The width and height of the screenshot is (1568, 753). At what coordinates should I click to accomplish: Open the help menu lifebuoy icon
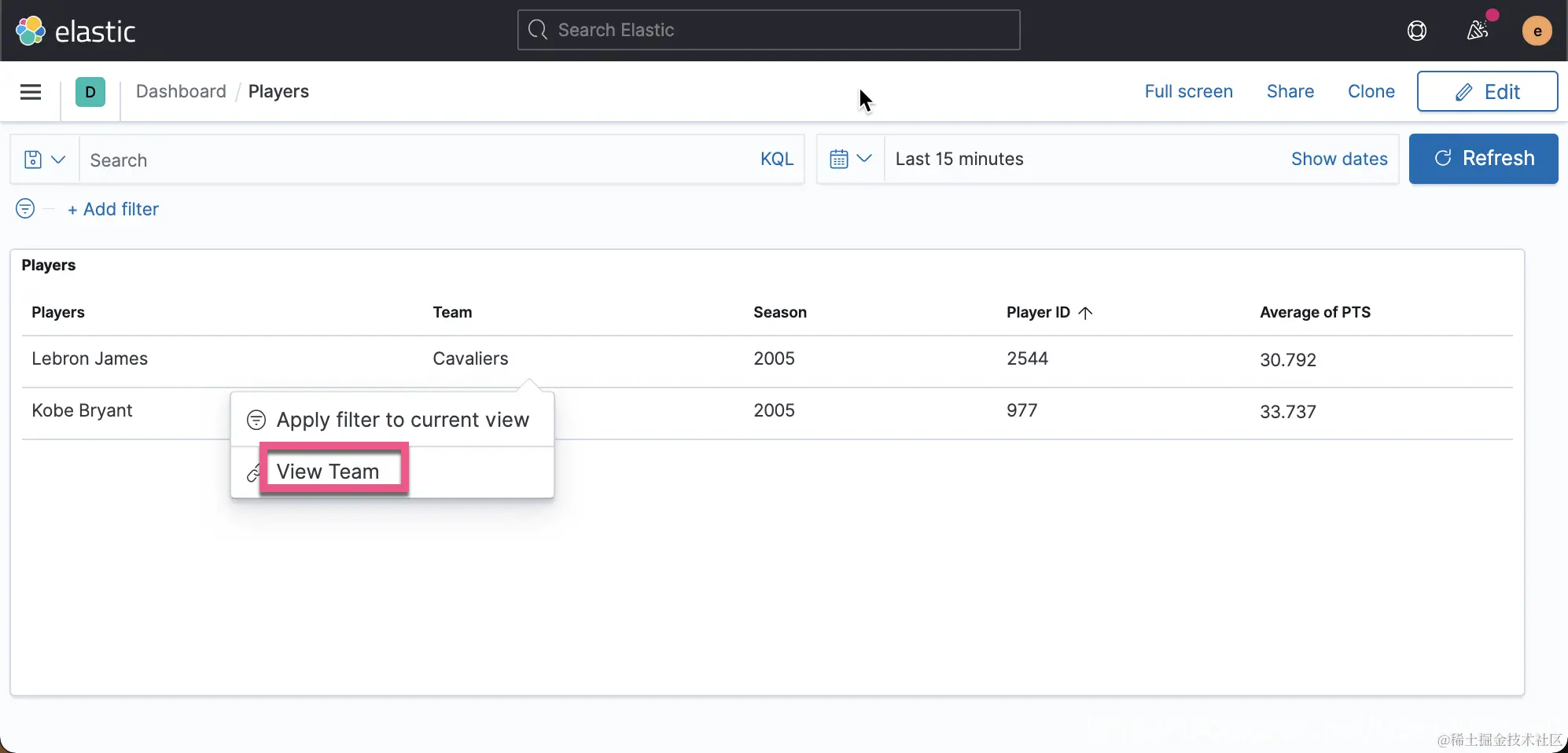(1416, 31)
